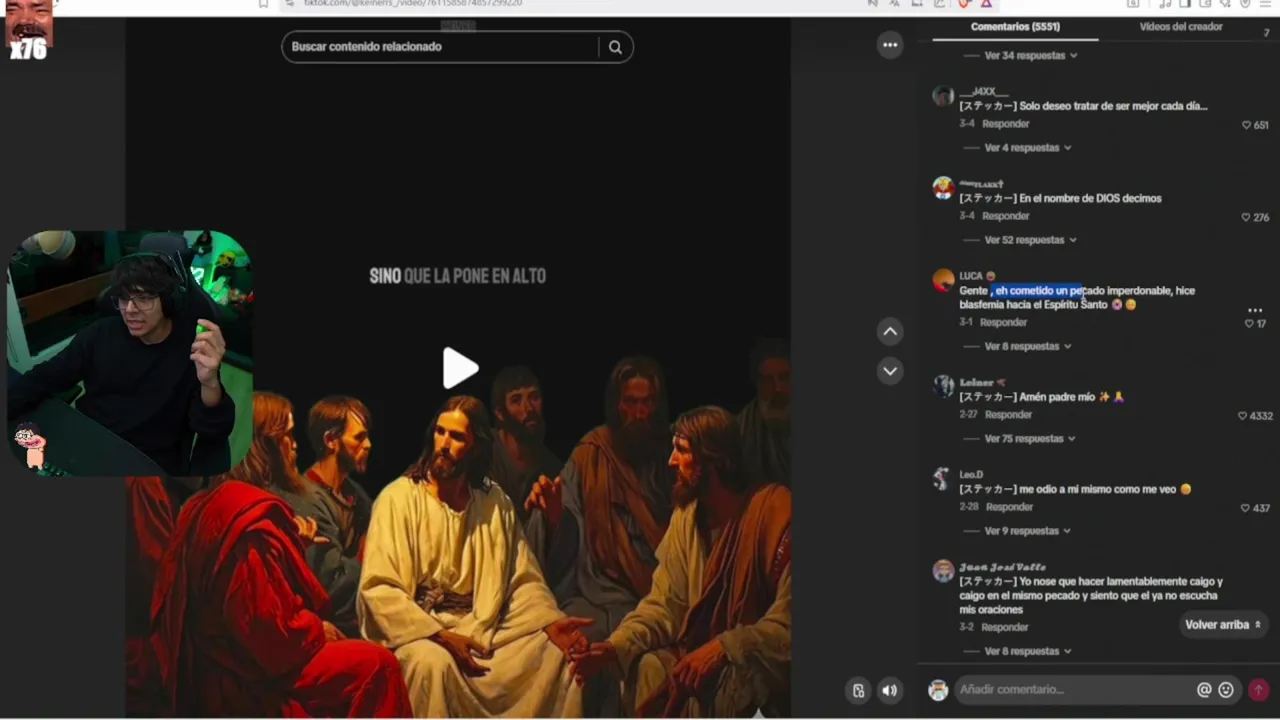Click the red send comment arrow button

pos(1258,689)
